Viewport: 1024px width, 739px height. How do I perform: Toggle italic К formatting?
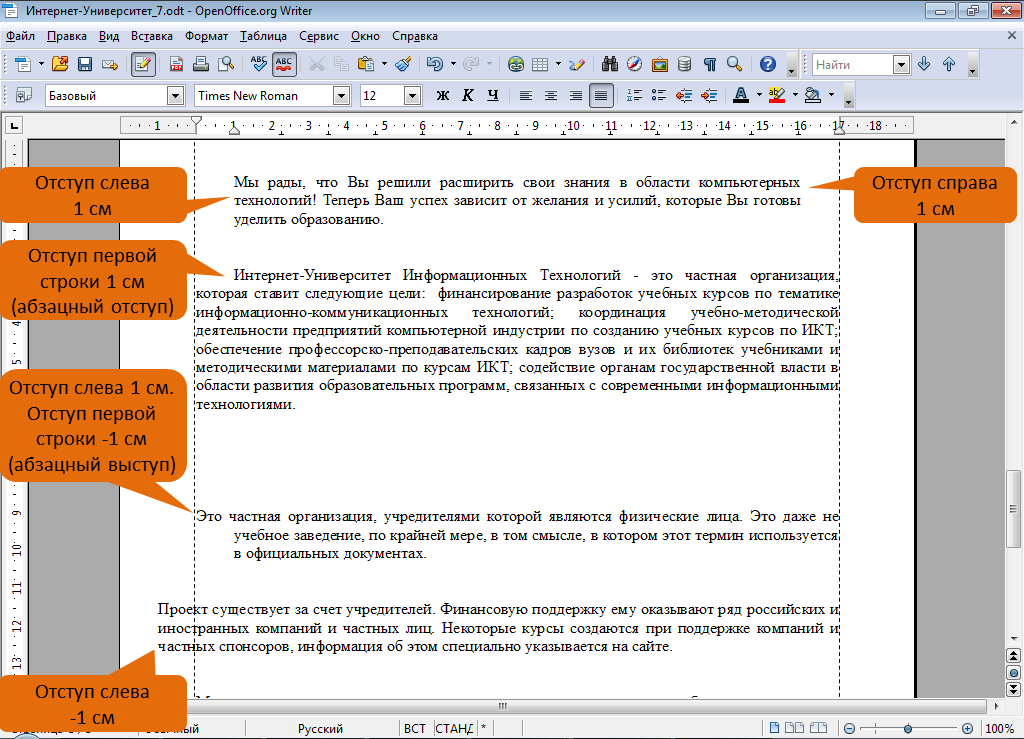[468, 95]
